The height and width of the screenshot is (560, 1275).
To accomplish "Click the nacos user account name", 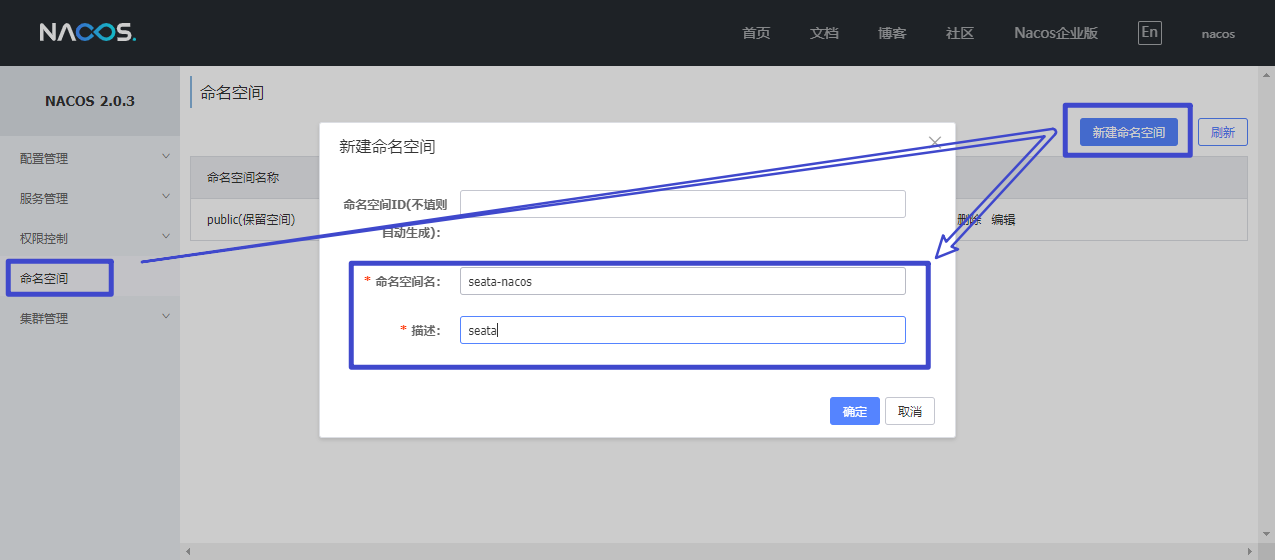I will coord(1218,34).
